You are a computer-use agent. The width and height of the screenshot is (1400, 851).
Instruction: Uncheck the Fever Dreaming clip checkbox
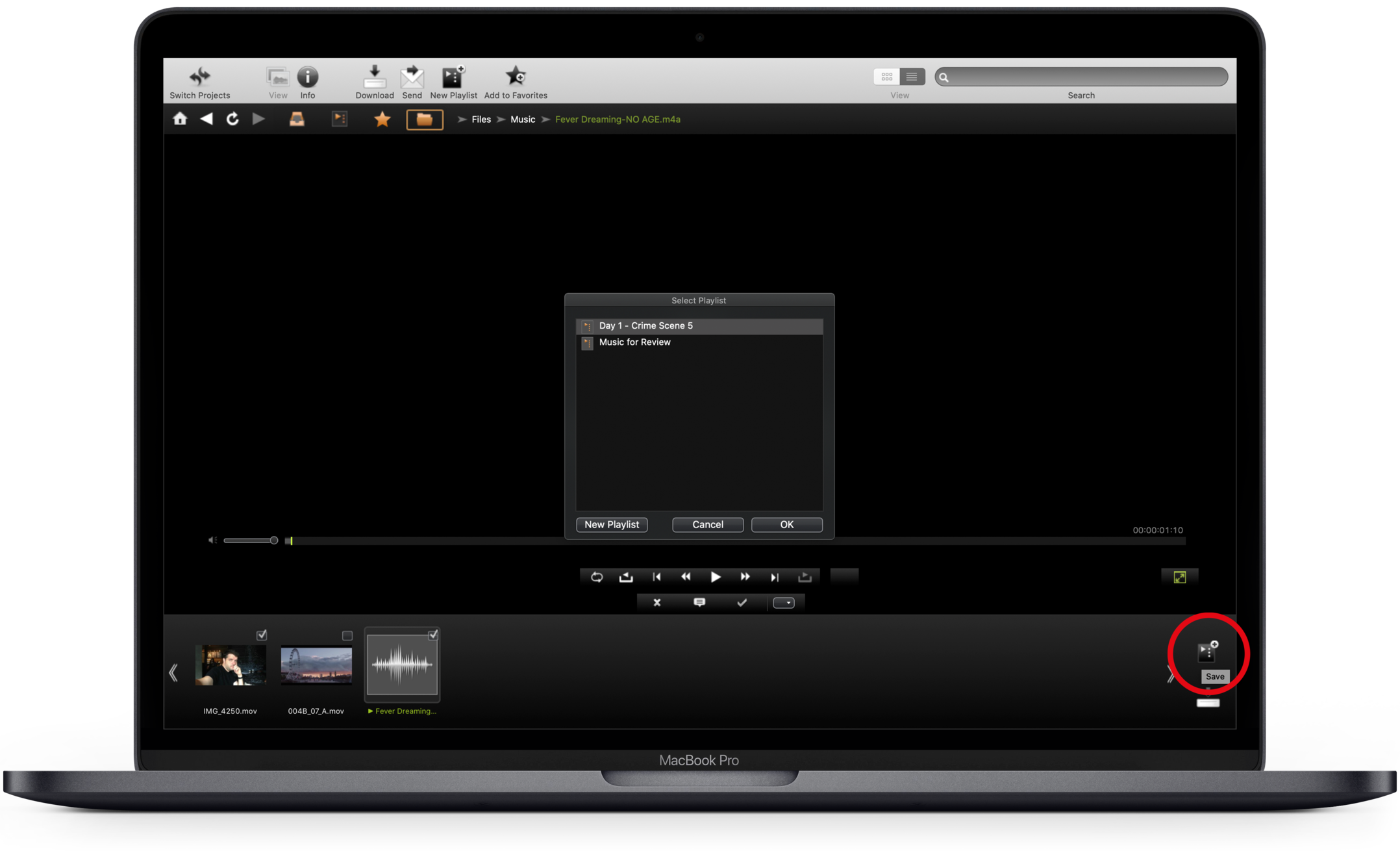pos(433,635)
